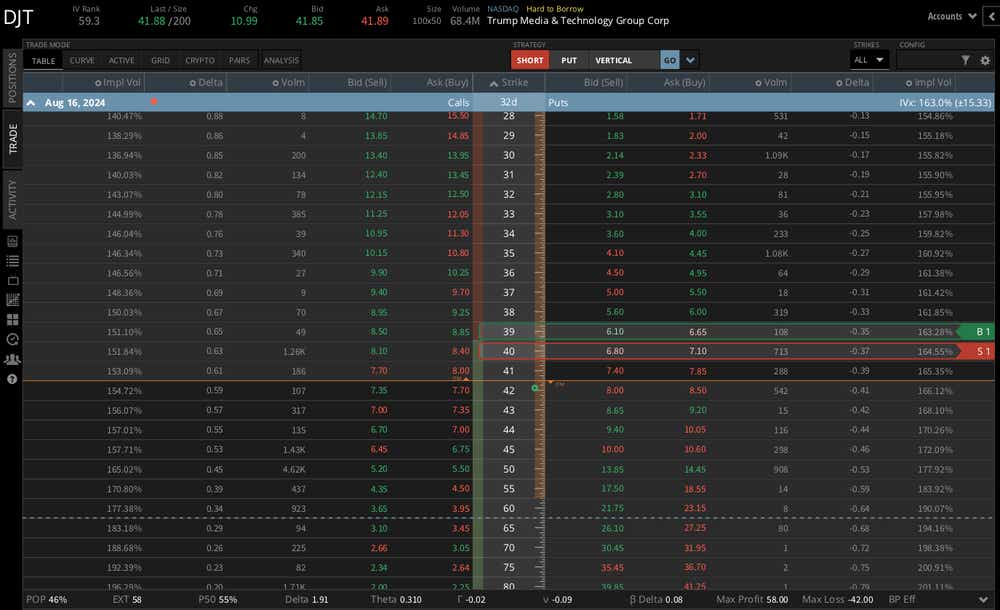Open the STRIKES ALL dropdown
The height and width of the screenshot is (610, 1000).
(870, 60)
